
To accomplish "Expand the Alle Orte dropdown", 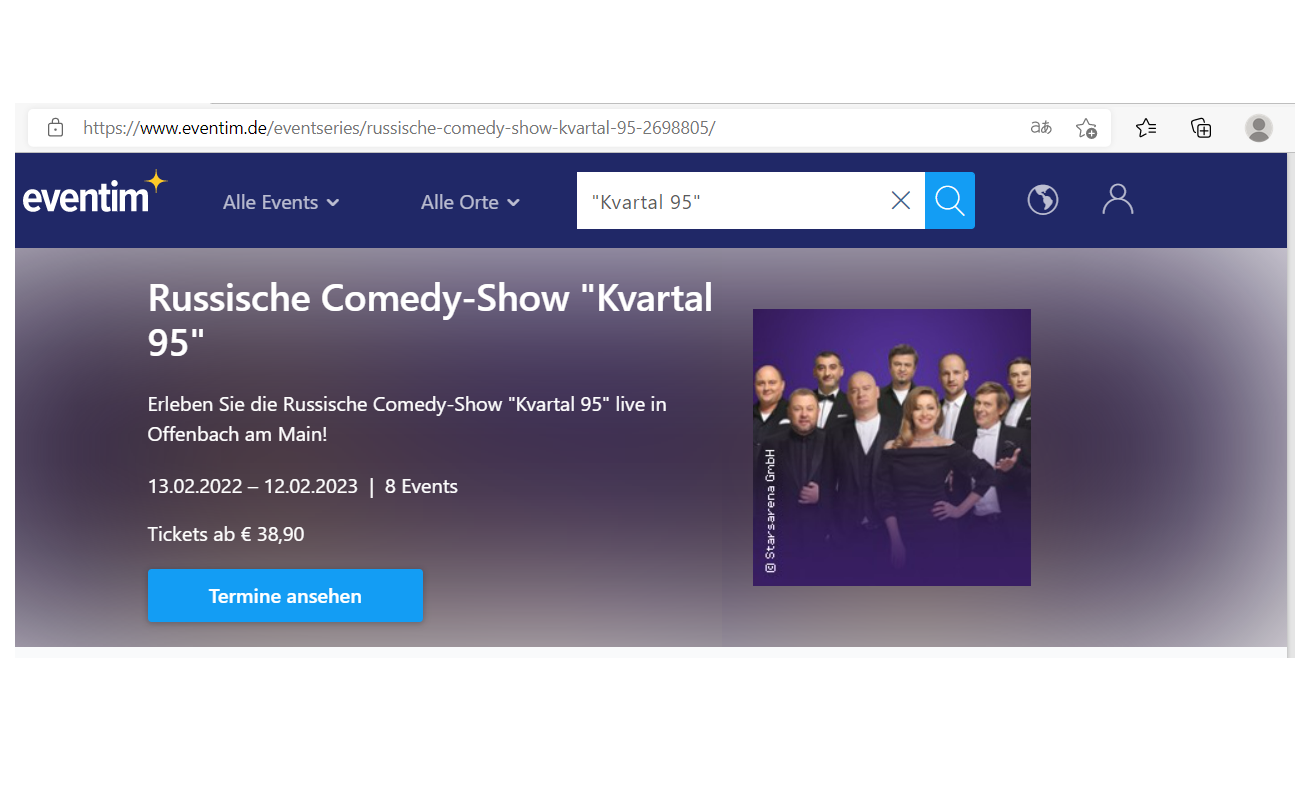I will point(470,202).
